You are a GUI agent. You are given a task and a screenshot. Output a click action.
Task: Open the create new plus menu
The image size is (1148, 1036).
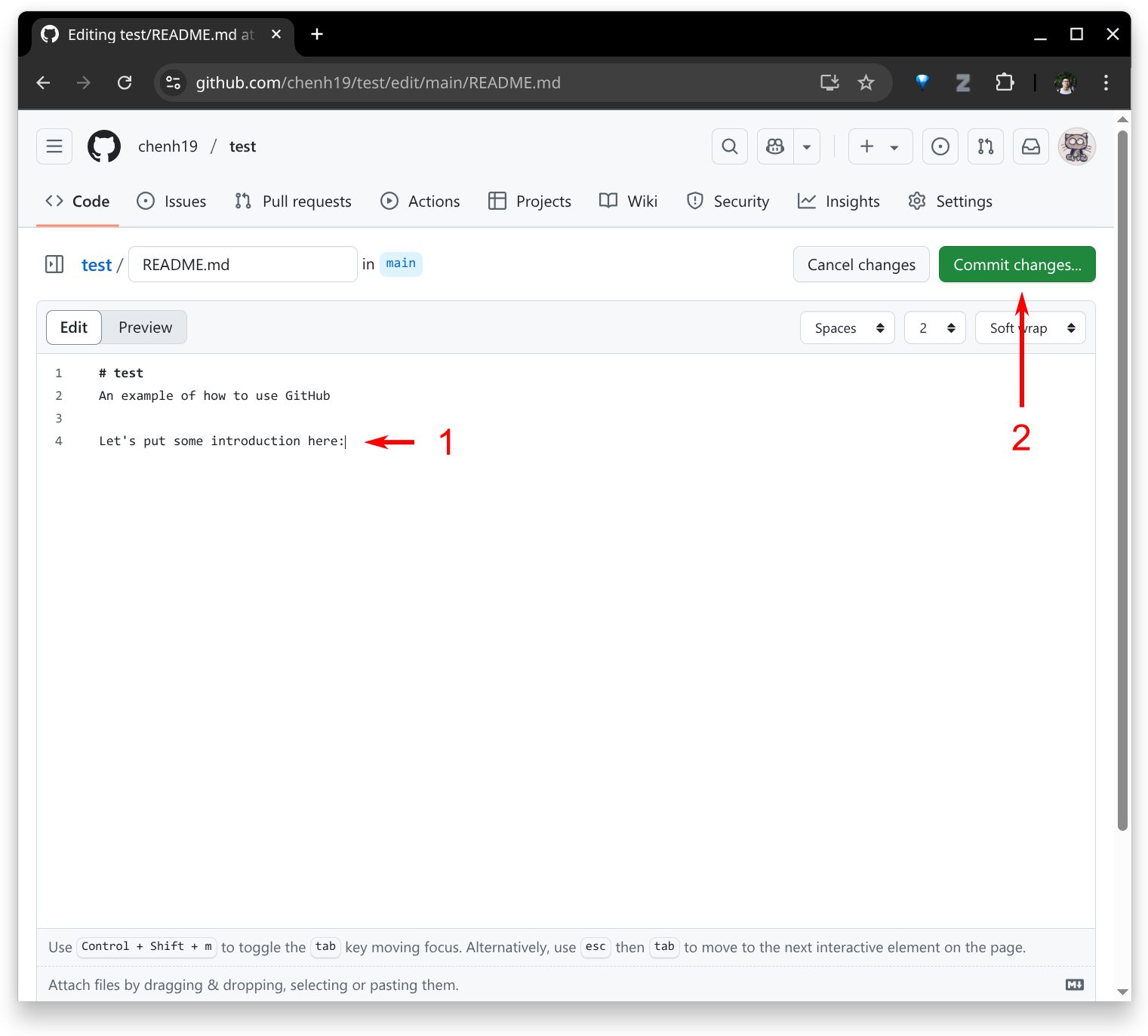[880, 146]
